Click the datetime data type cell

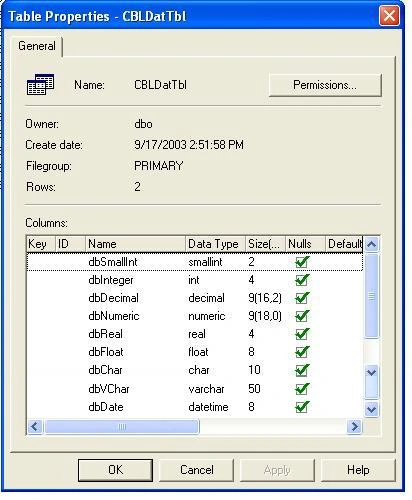(208, 407)
